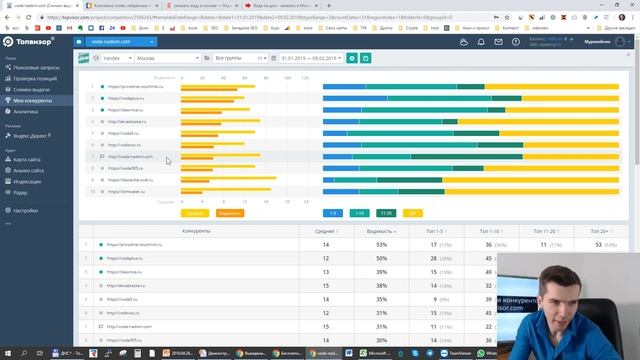Toggle the teal 1-10 legend button

pyautogui.click(x=360, y=213)
